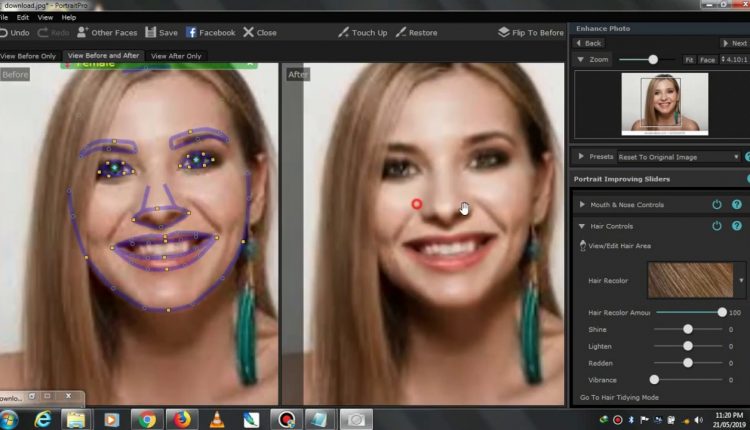This screenshot has width=750, height=430.
Task: Click the navigator preview thumbnail
Action: tap(665, 104)
